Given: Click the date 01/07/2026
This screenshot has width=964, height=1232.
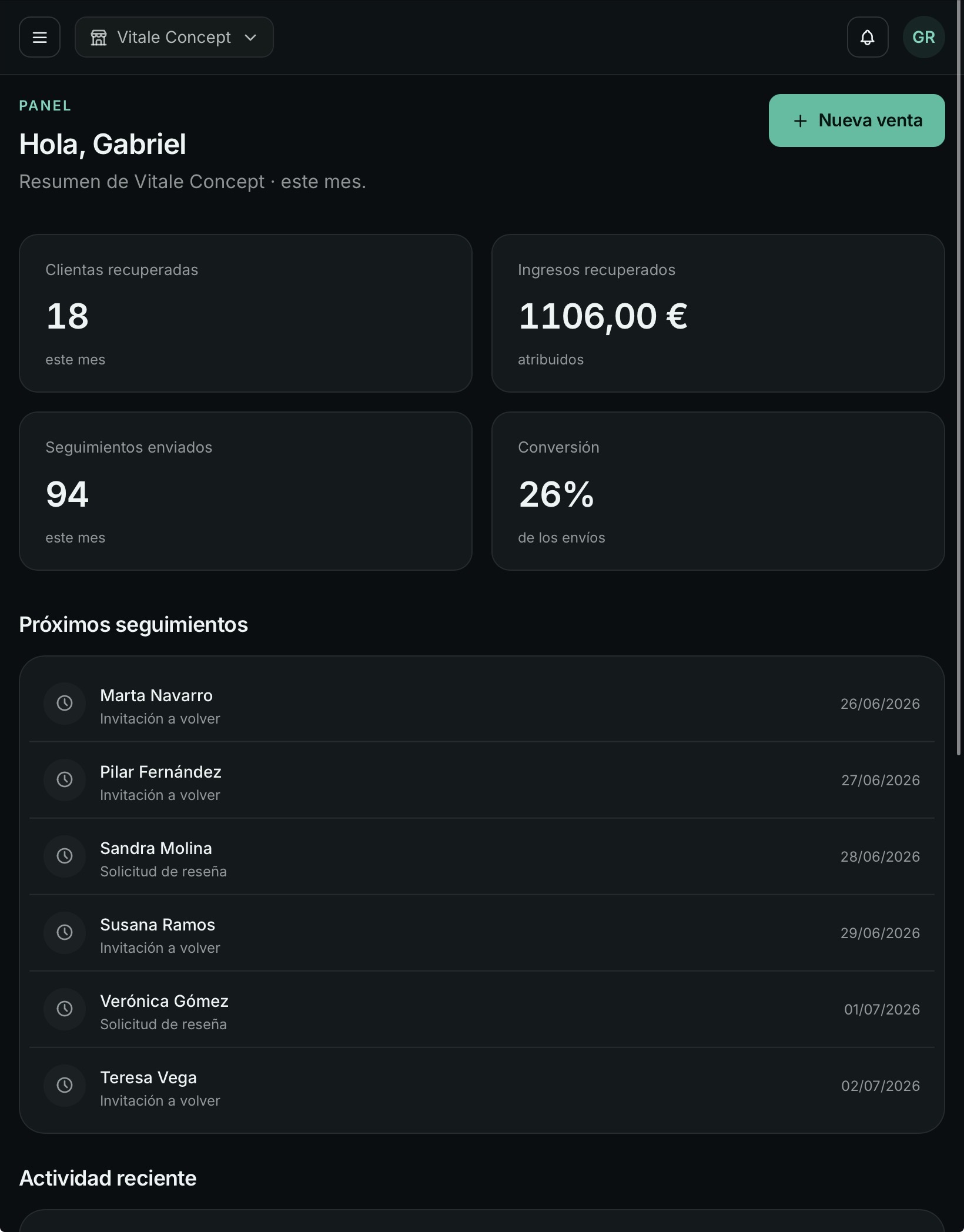Looking at the screenshot, I should click(x=882, y=1009).
